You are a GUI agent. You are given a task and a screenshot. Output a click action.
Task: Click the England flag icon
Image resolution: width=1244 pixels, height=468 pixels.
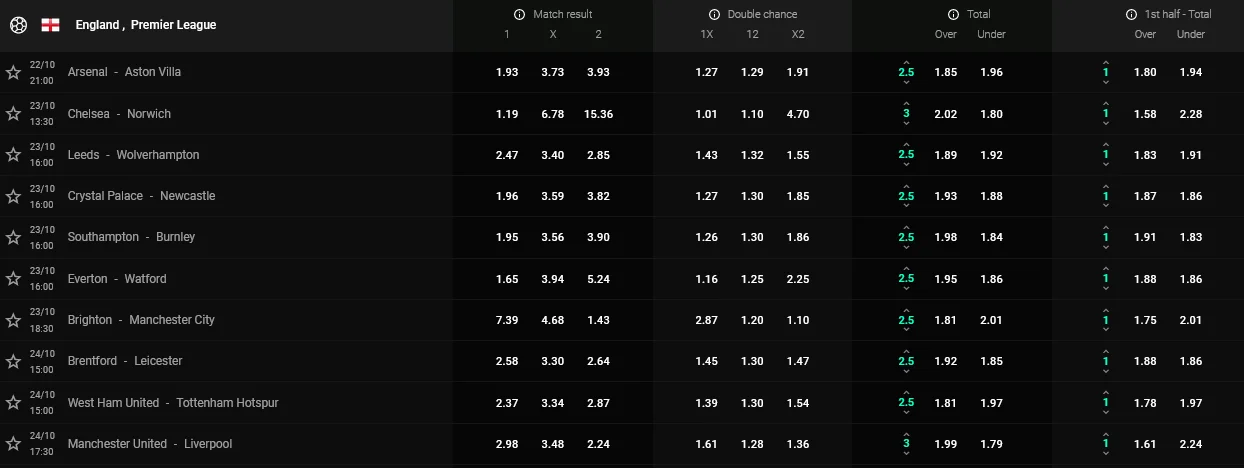[50, 25]
